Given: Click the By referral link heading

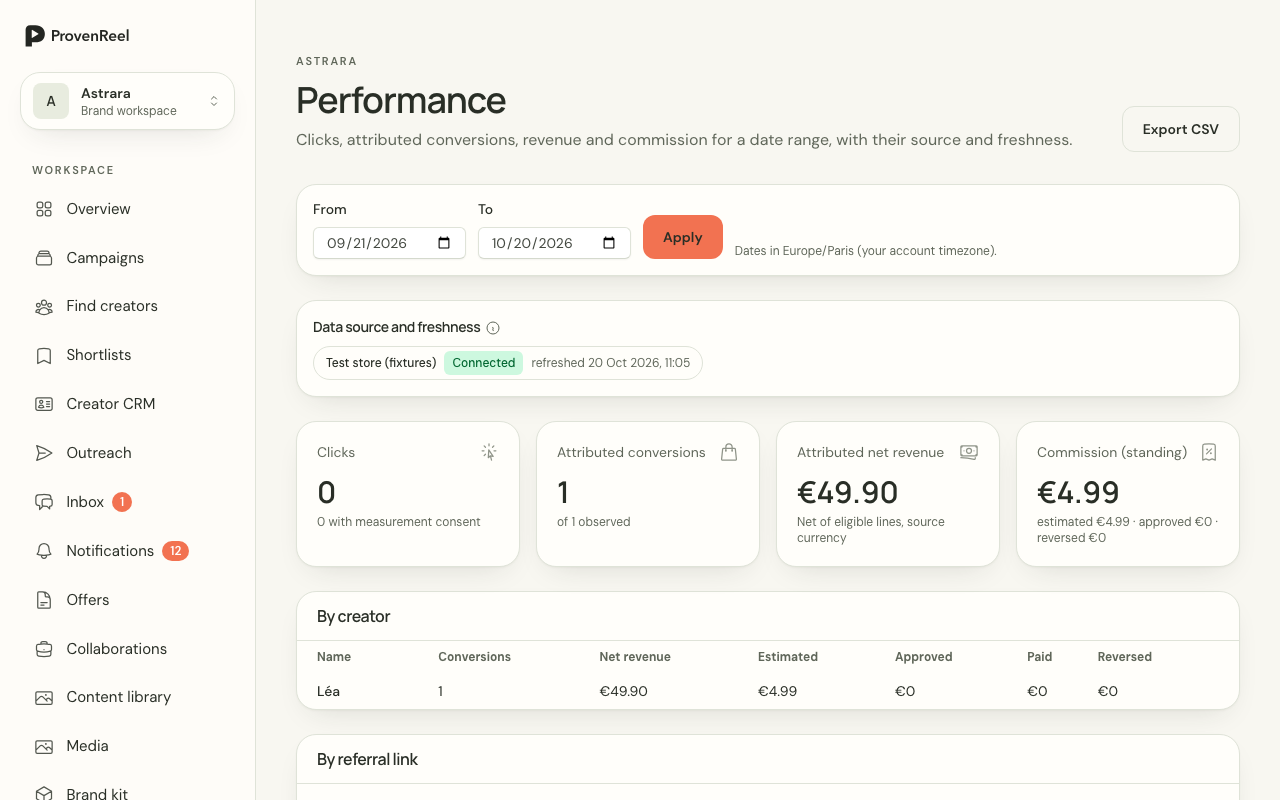Looking at the screenshot, I should pyautogui.click(x=367, y=760).
